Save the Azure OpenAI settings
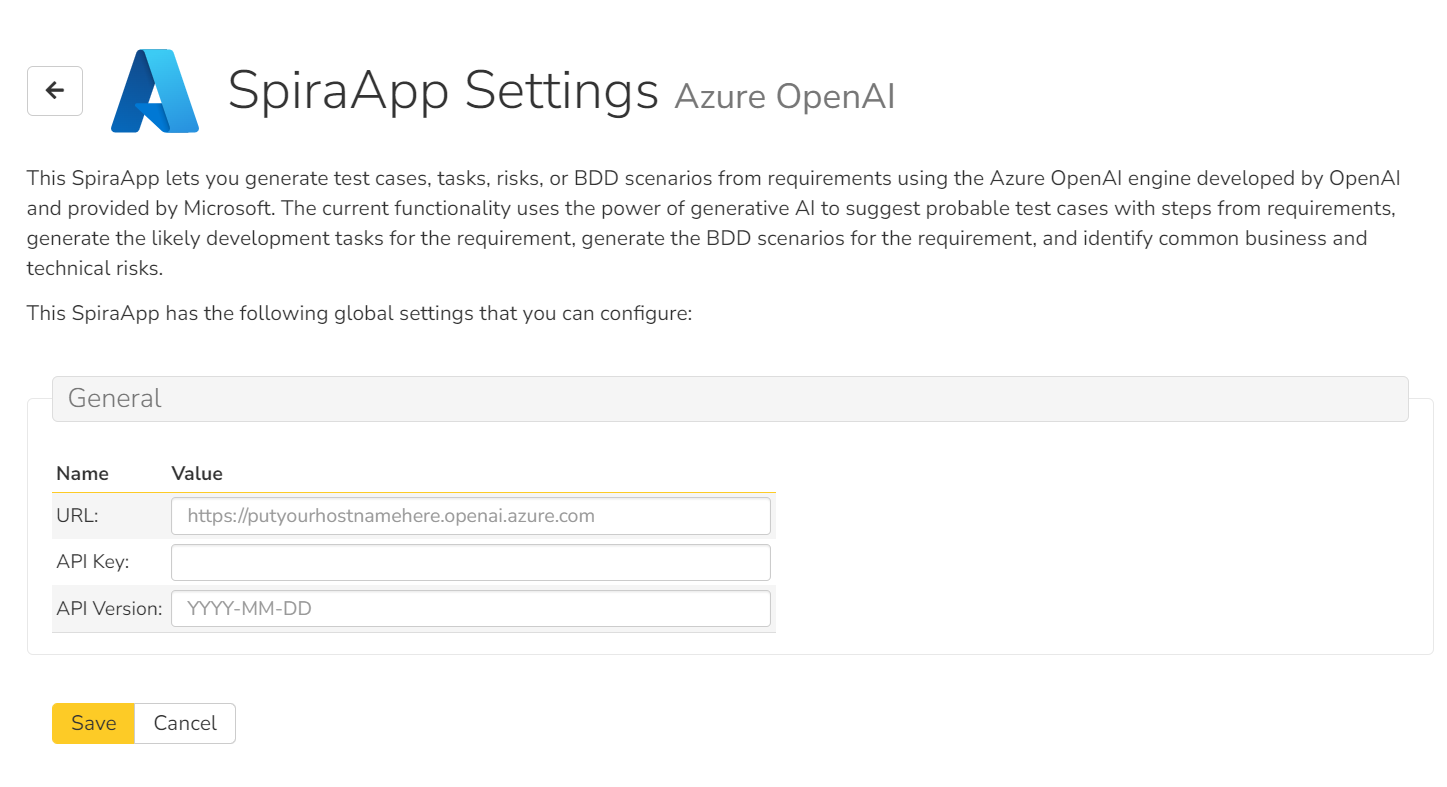 (x=92, y=722)
